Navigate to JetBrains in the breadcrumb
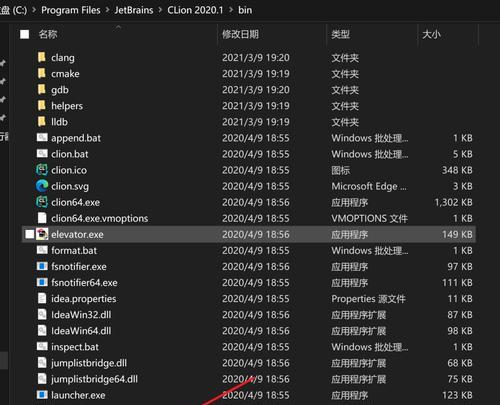 [134, 10]
